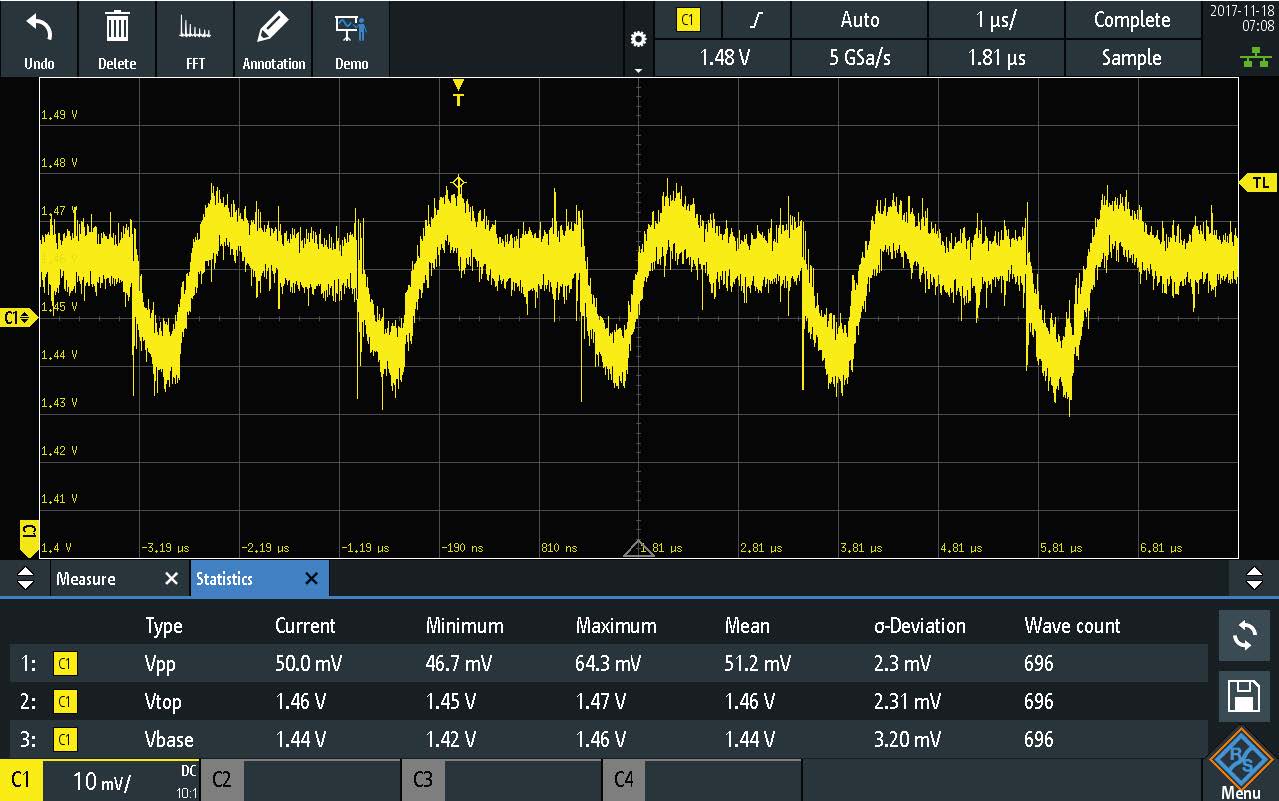Click the 5 GSa/s sample rate button
1279x801 pixels.
point(859,58)
